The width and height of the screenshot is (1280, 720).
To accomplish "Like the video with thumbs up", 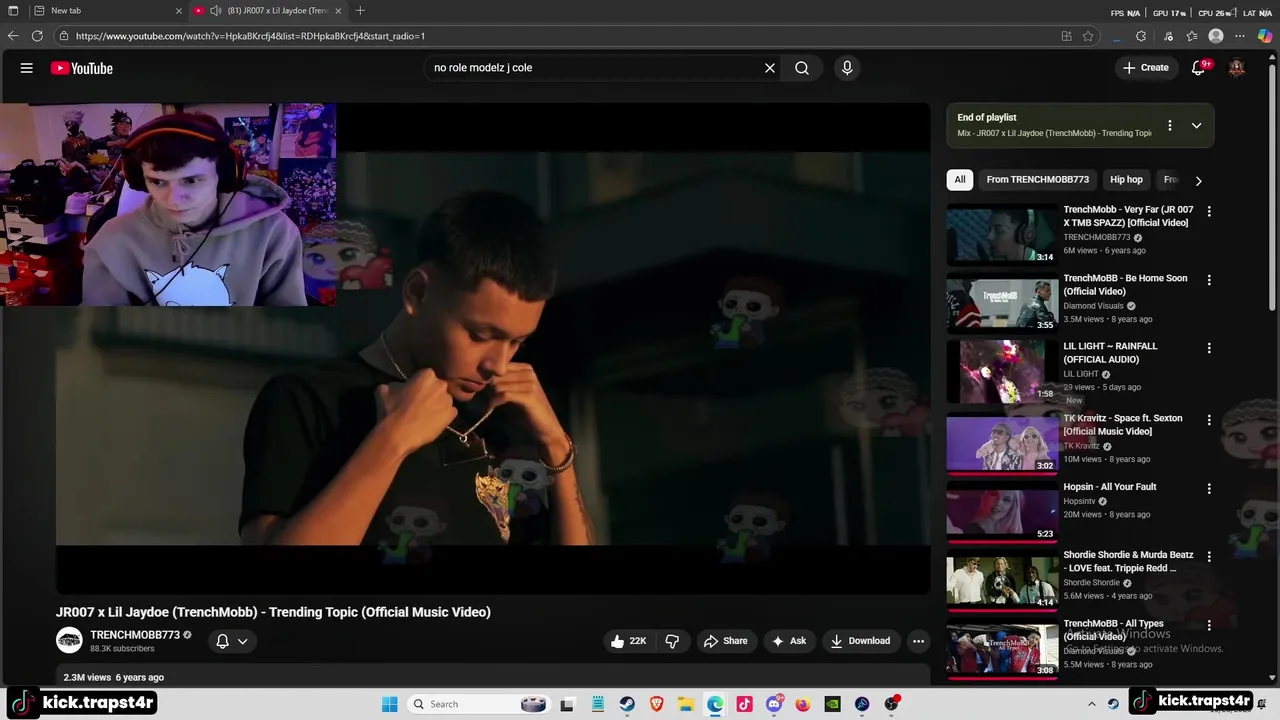I will (628, 641).
